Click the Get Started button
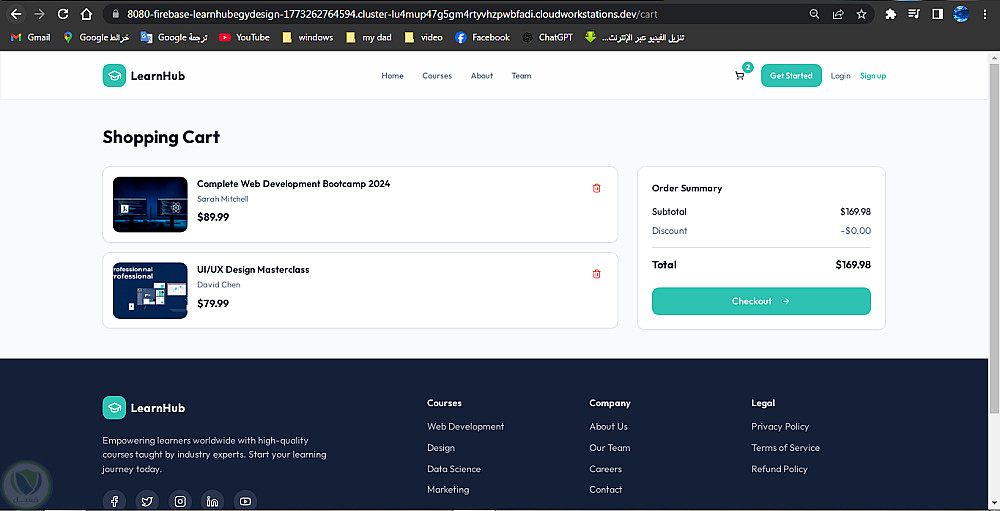The width and height of the screenshot is (1000, 511). pos(791,76)
